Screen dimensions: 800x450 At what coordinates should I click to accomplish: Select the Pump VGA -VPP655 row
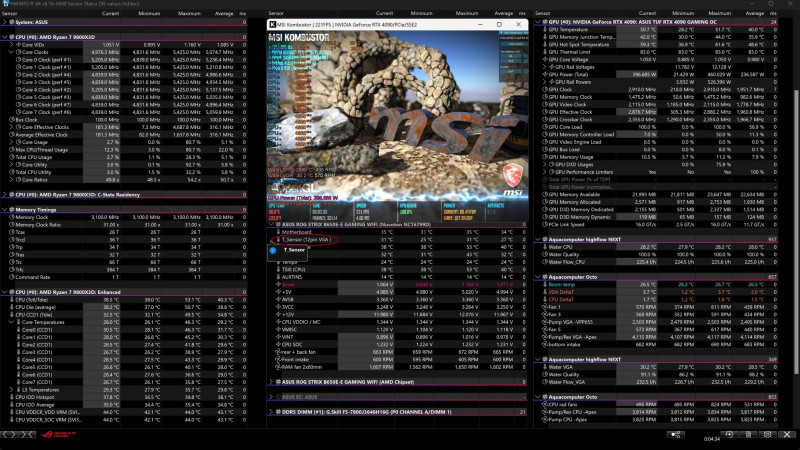(x=656, y=322)
